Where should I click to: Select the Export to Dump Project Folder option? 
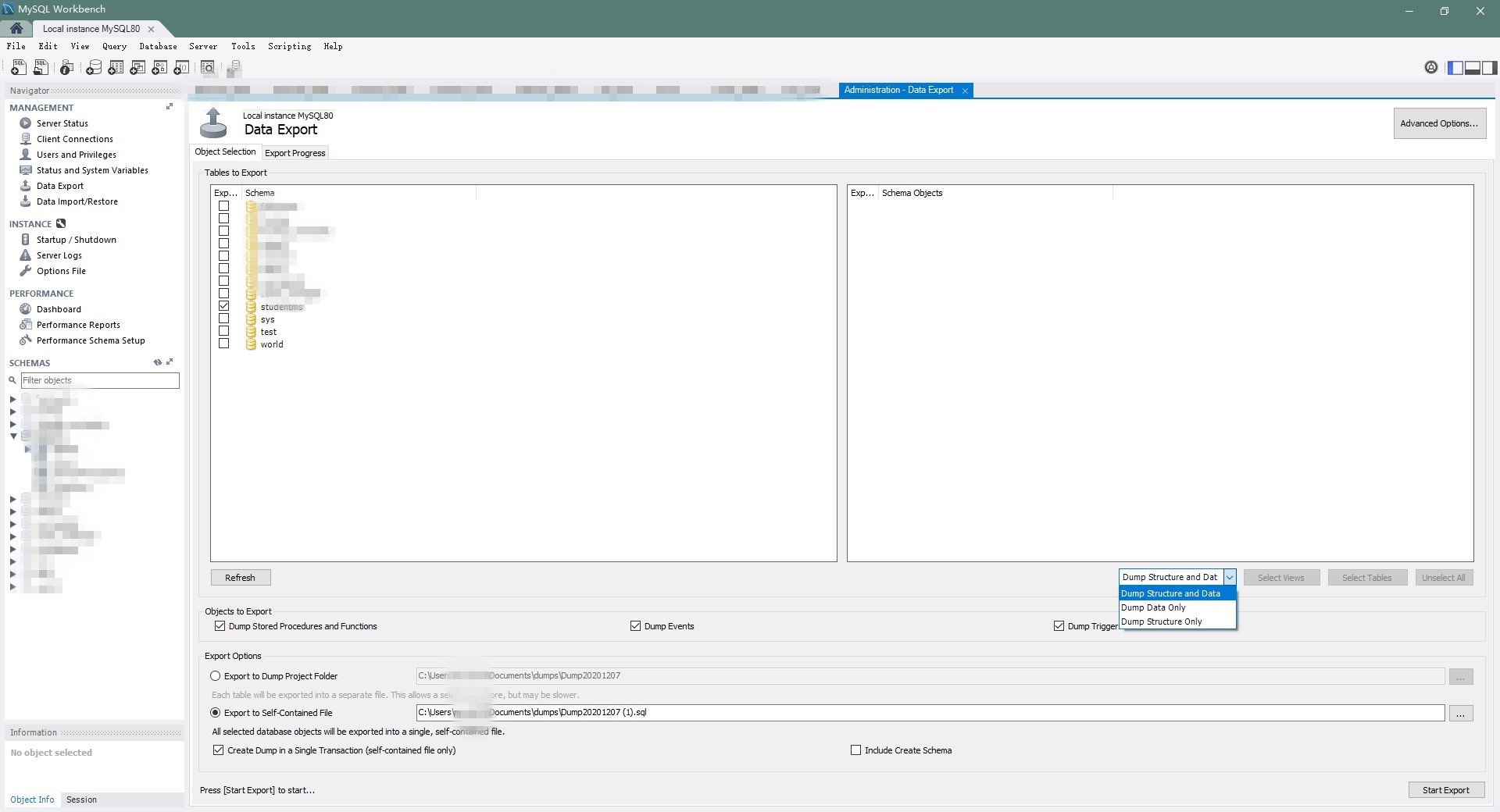tap(216, 676)
